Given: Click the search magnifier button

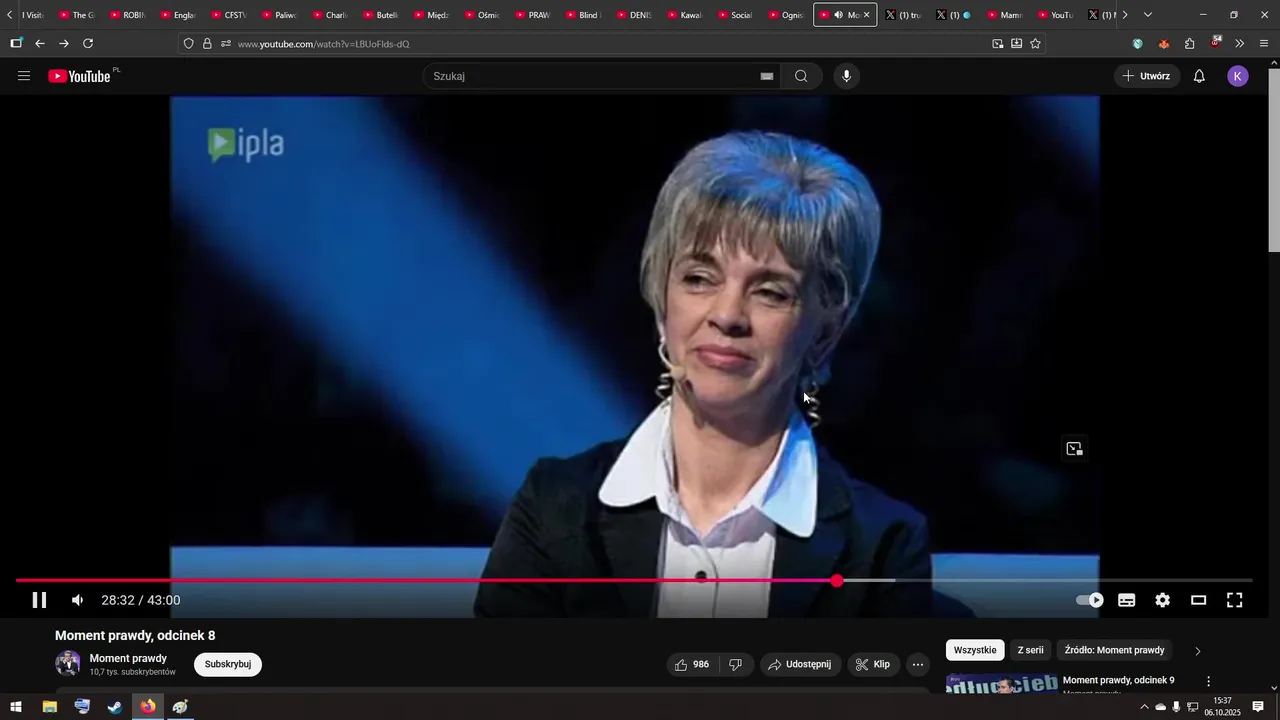Looking at the screenshot, I should click(801, 76).
